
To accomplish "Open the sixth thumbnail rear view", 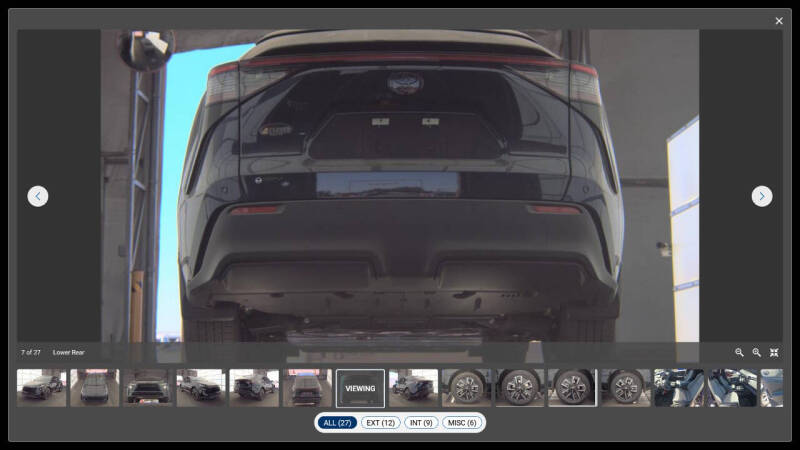I will (307, 388).
